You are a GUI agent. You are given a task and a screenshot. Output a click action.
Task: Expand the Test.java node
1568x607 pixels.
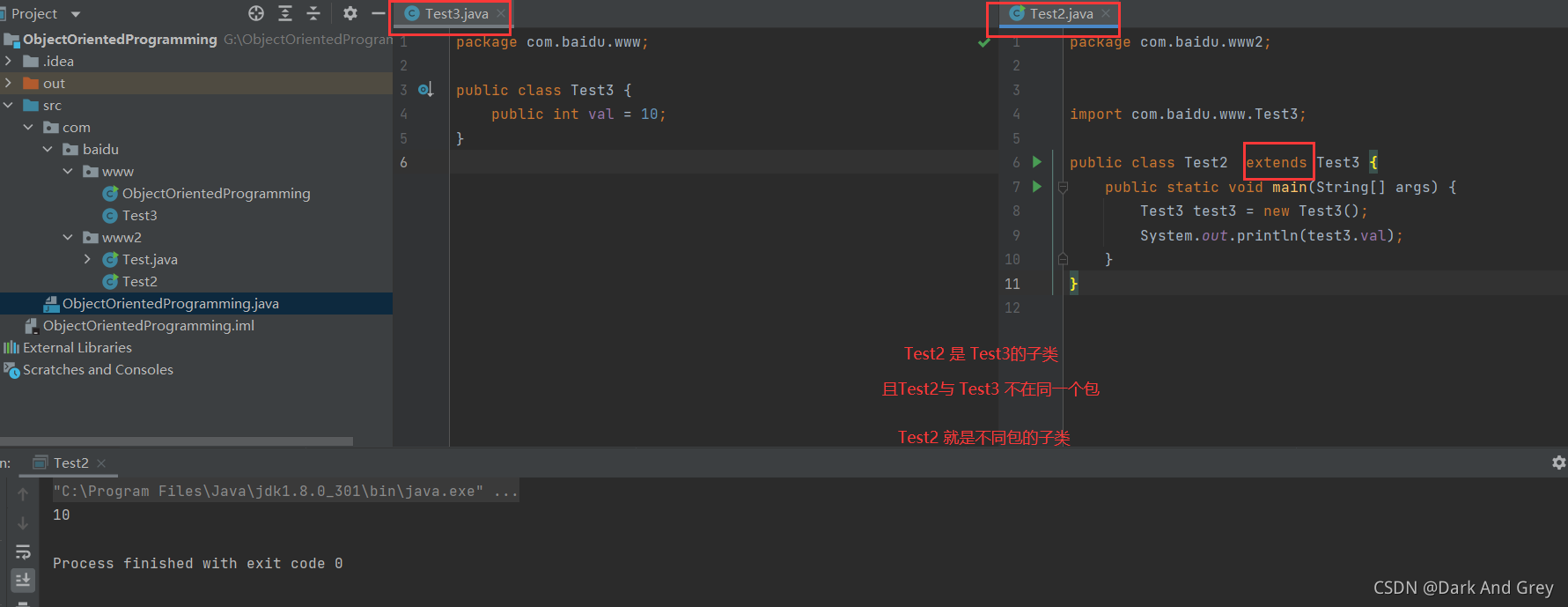87,259
